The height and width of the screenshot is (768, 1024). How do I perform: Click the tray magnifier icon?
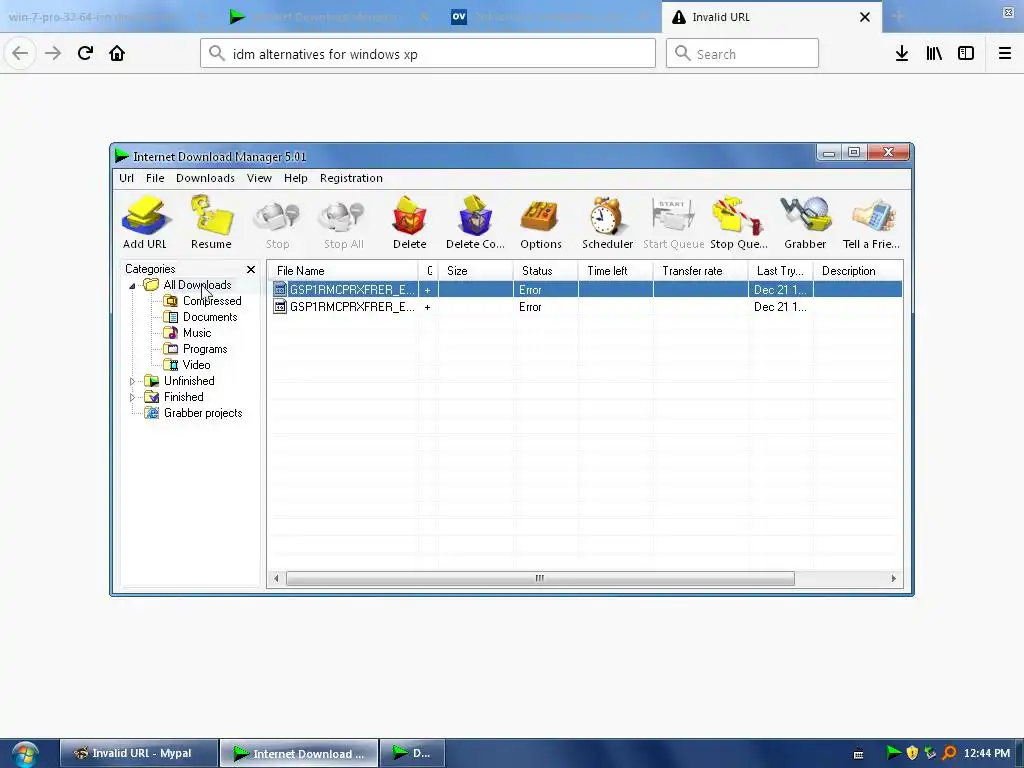pos(950,753)
